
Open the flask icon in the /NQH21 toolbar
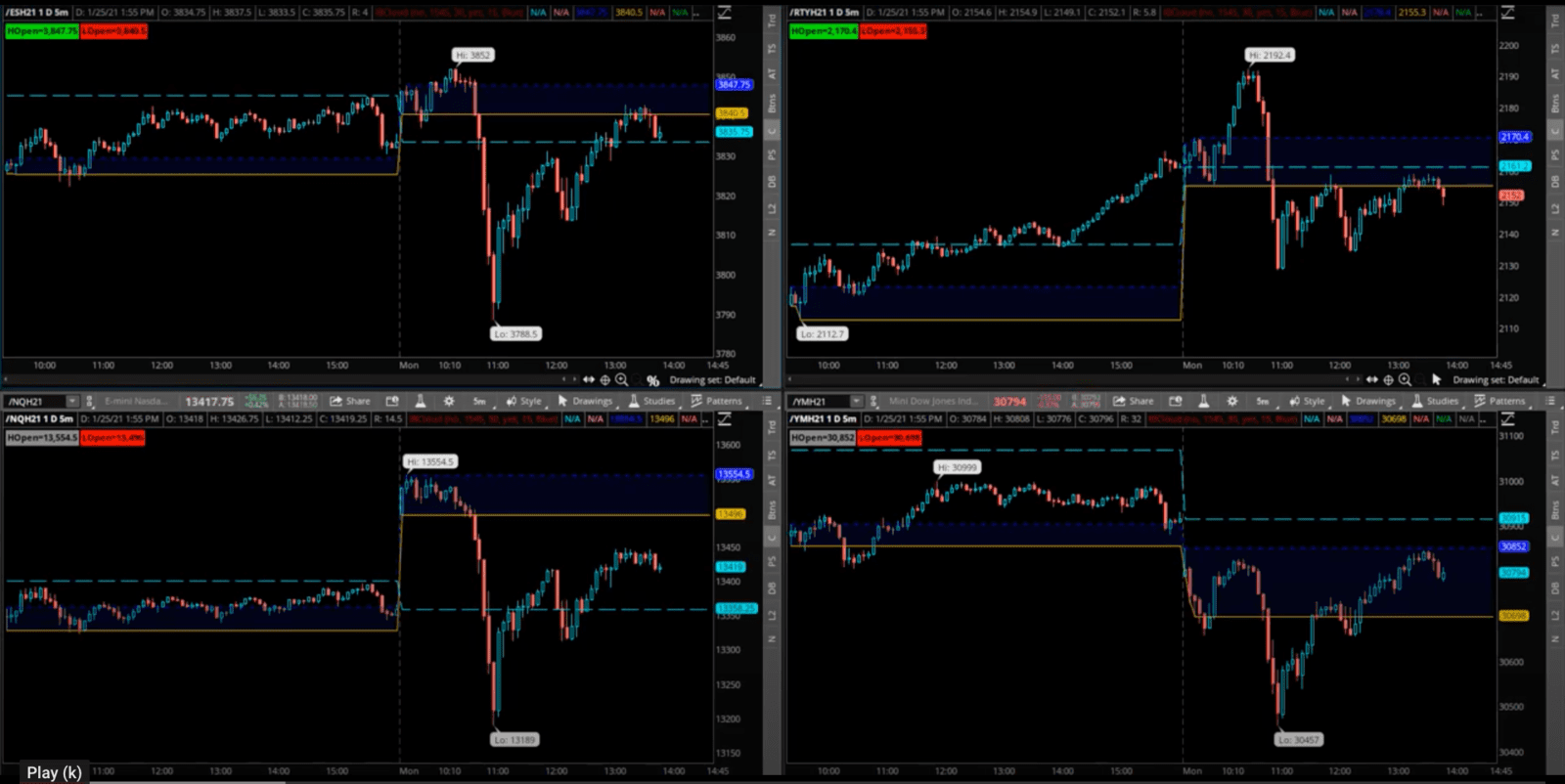coord(420,401)
